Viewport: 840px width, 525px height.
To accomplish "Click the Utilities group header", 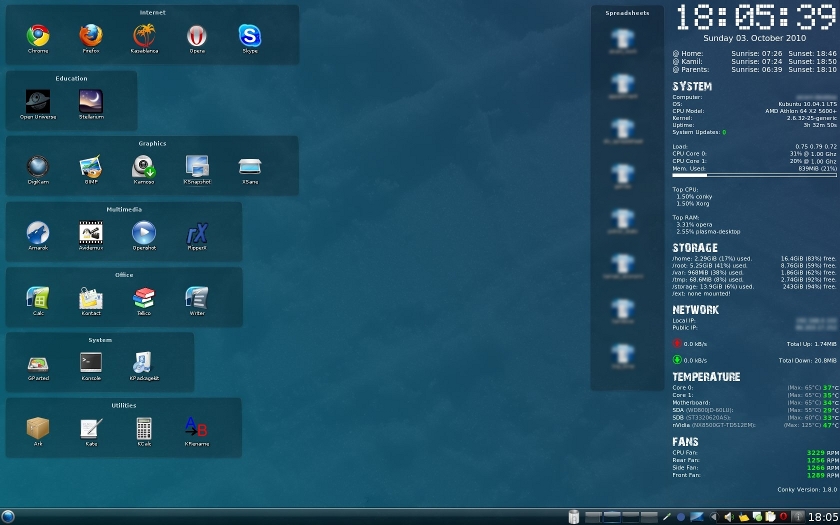I will [124, 406].
